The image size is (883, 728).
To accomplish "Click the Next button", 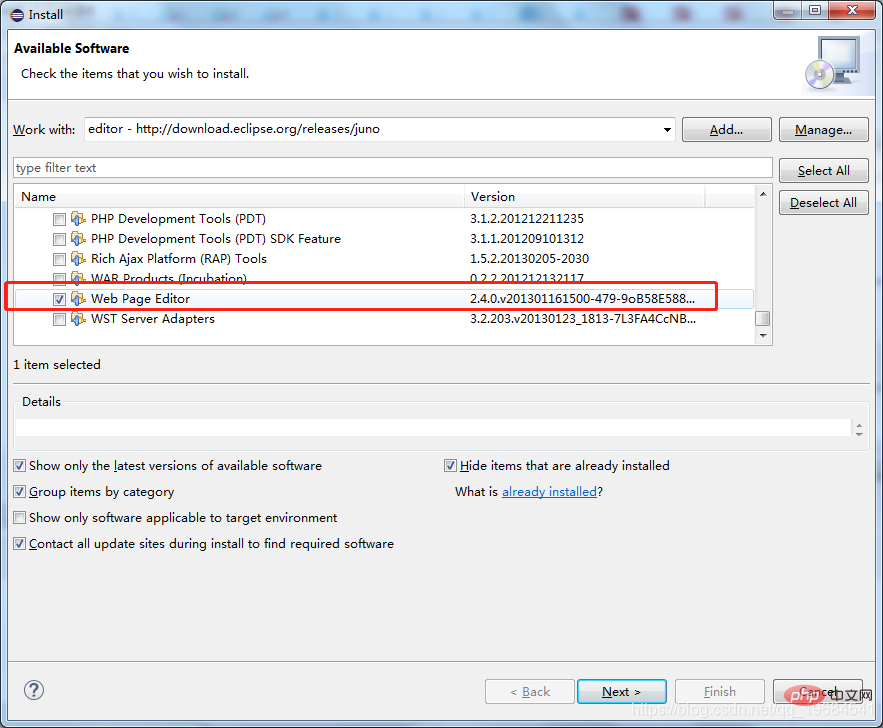I will point(622,691).
